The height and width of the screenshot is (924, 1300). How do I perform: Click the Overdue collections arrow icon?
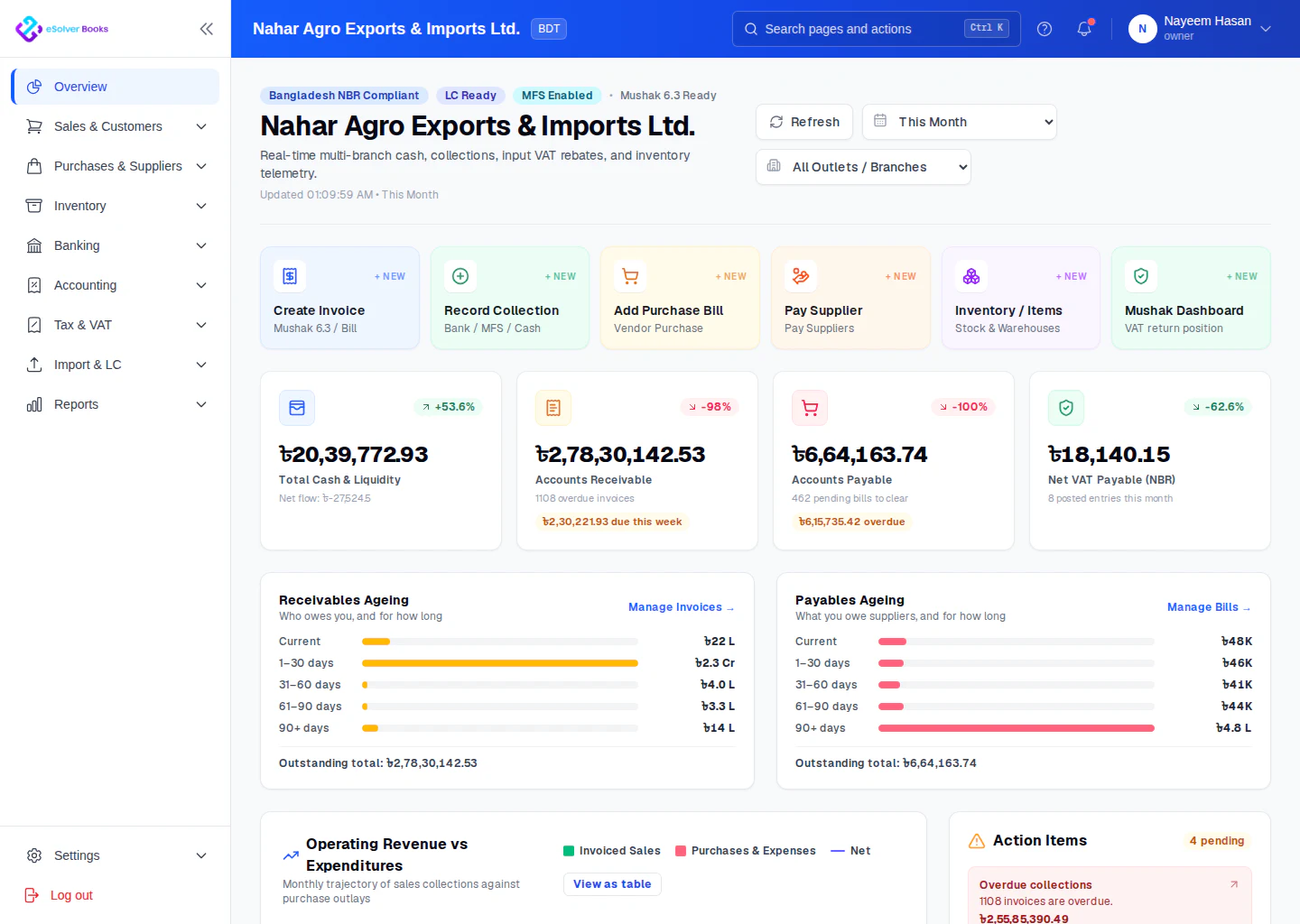pyautogui.click(x=1234, y=884)
